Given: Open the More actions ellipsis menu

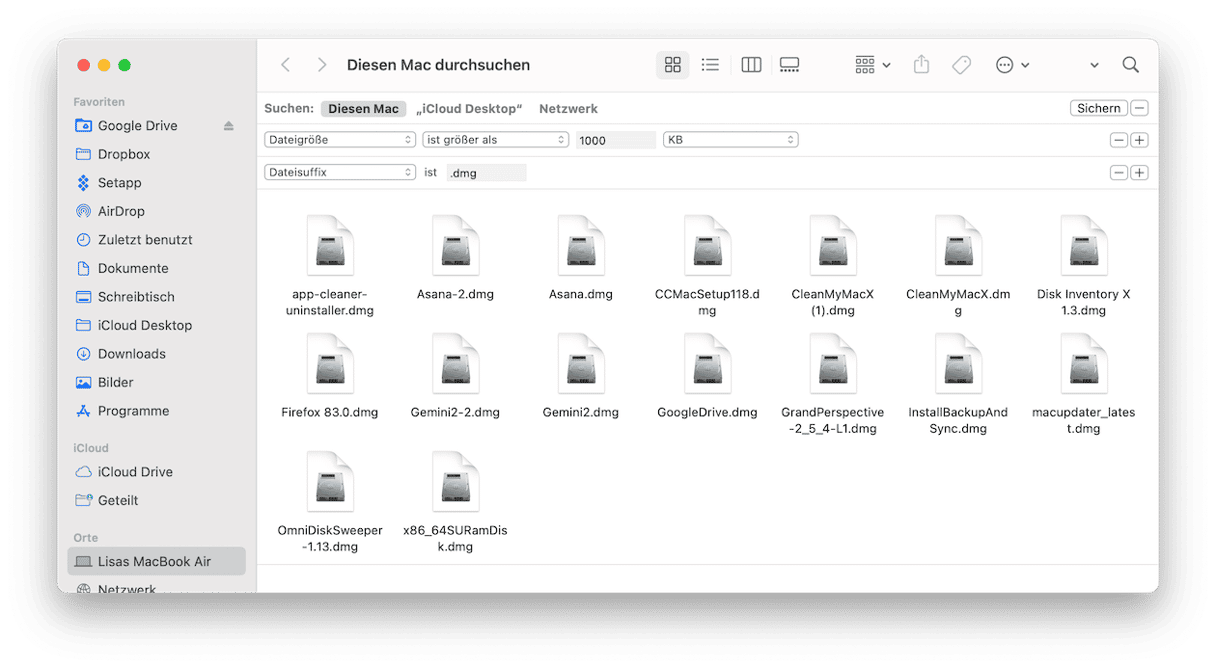Looking at the screenshot, I should point(1012,65).
